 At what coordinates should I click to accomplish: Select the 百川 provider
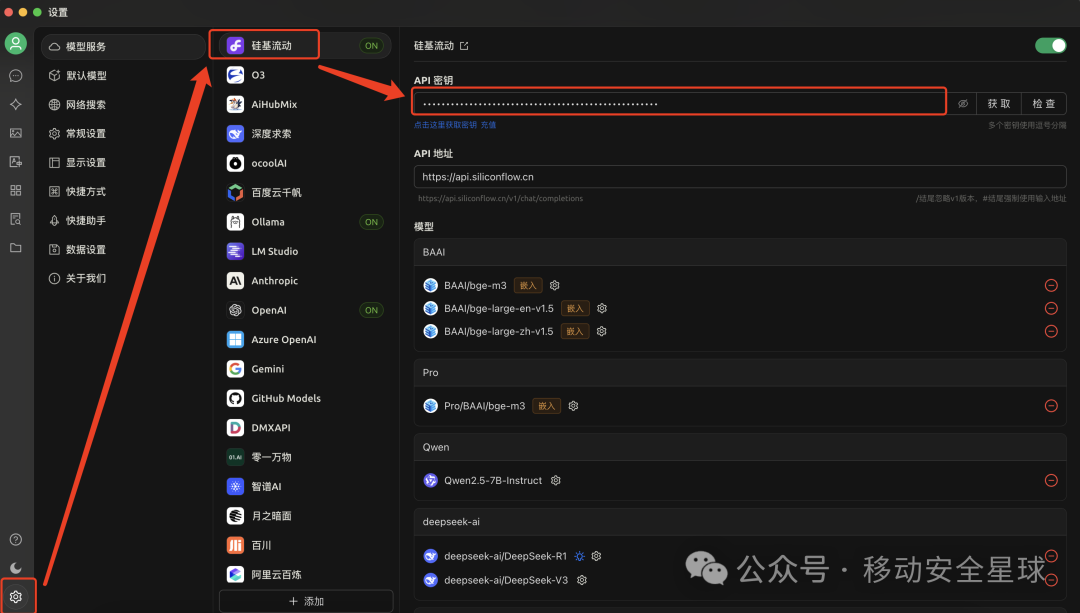305,545
